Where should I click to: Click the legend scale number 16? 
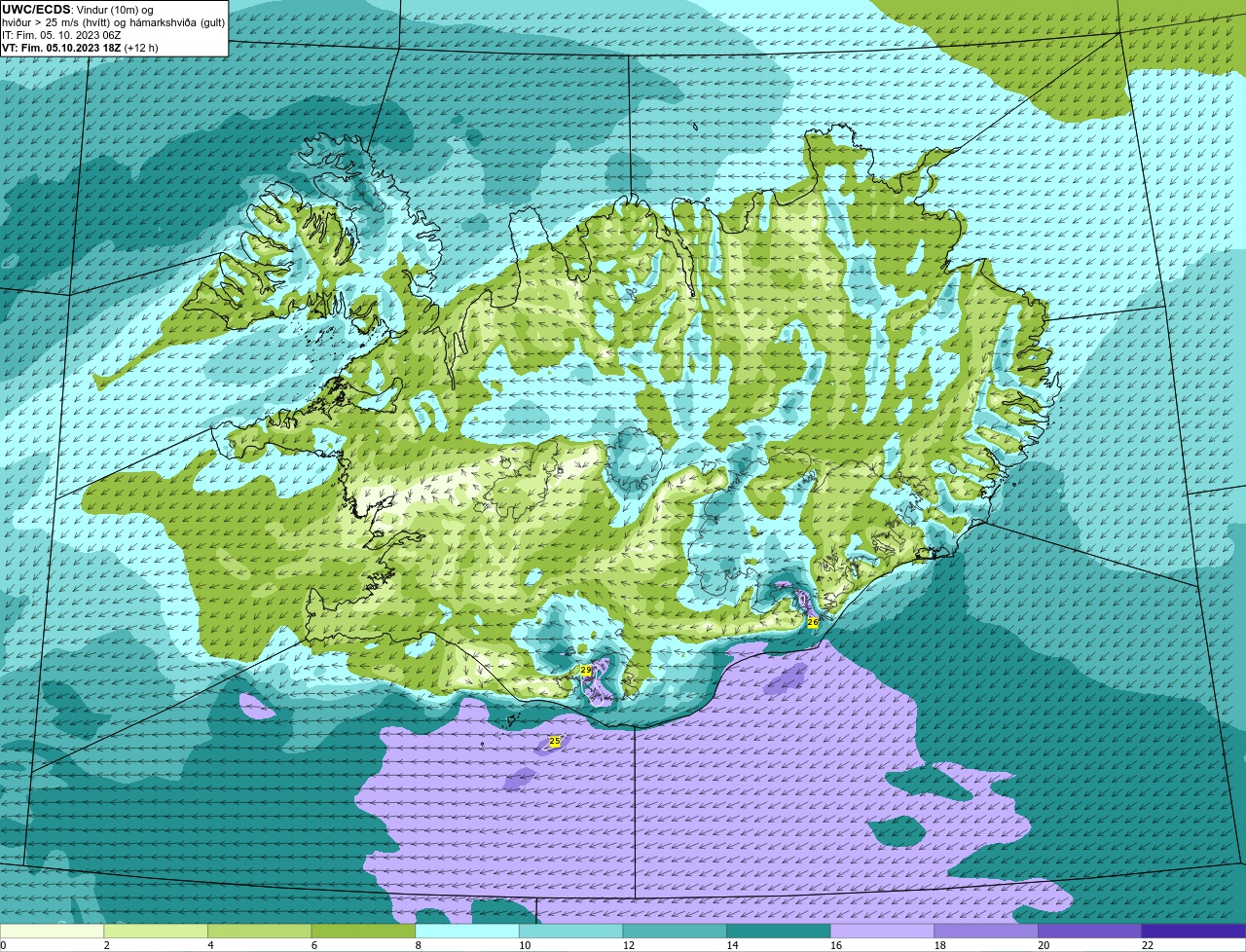coord(836,945)
